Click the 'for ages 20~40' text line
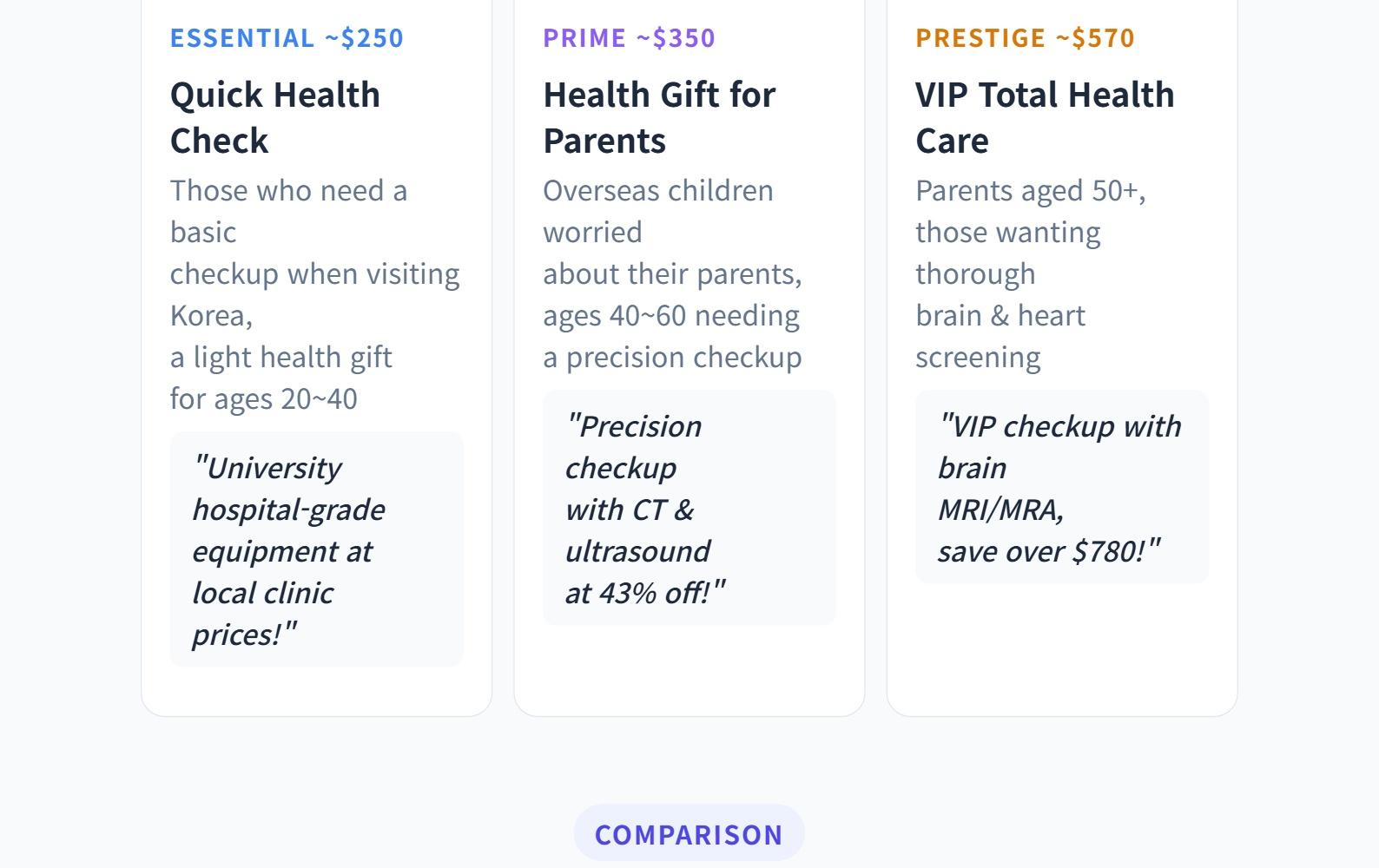This screenshot has width=1379, height=868. [x=263, y=399]
